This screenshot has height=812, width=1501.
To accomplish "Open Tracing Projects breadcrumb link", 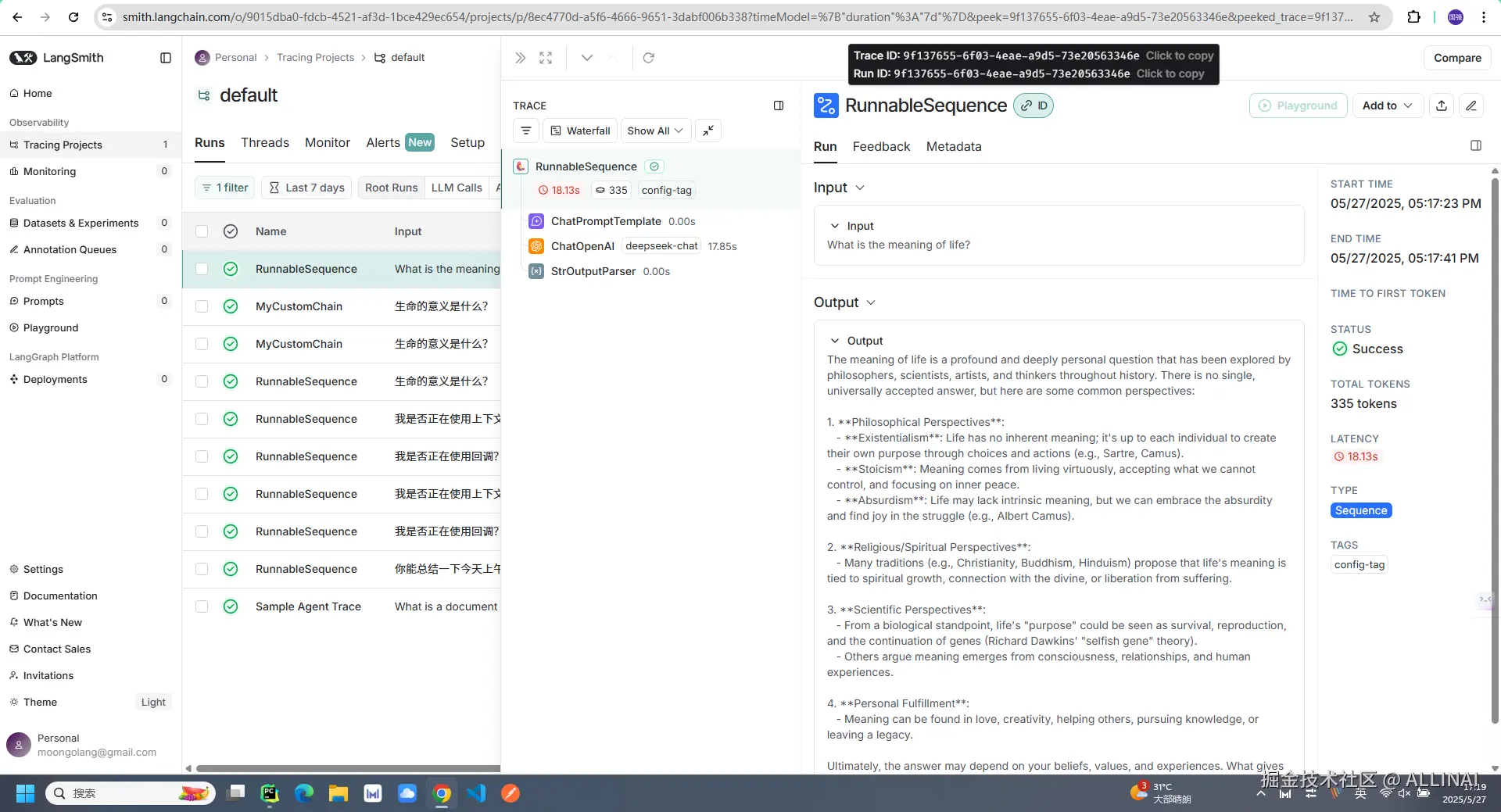I will [315, 58].
